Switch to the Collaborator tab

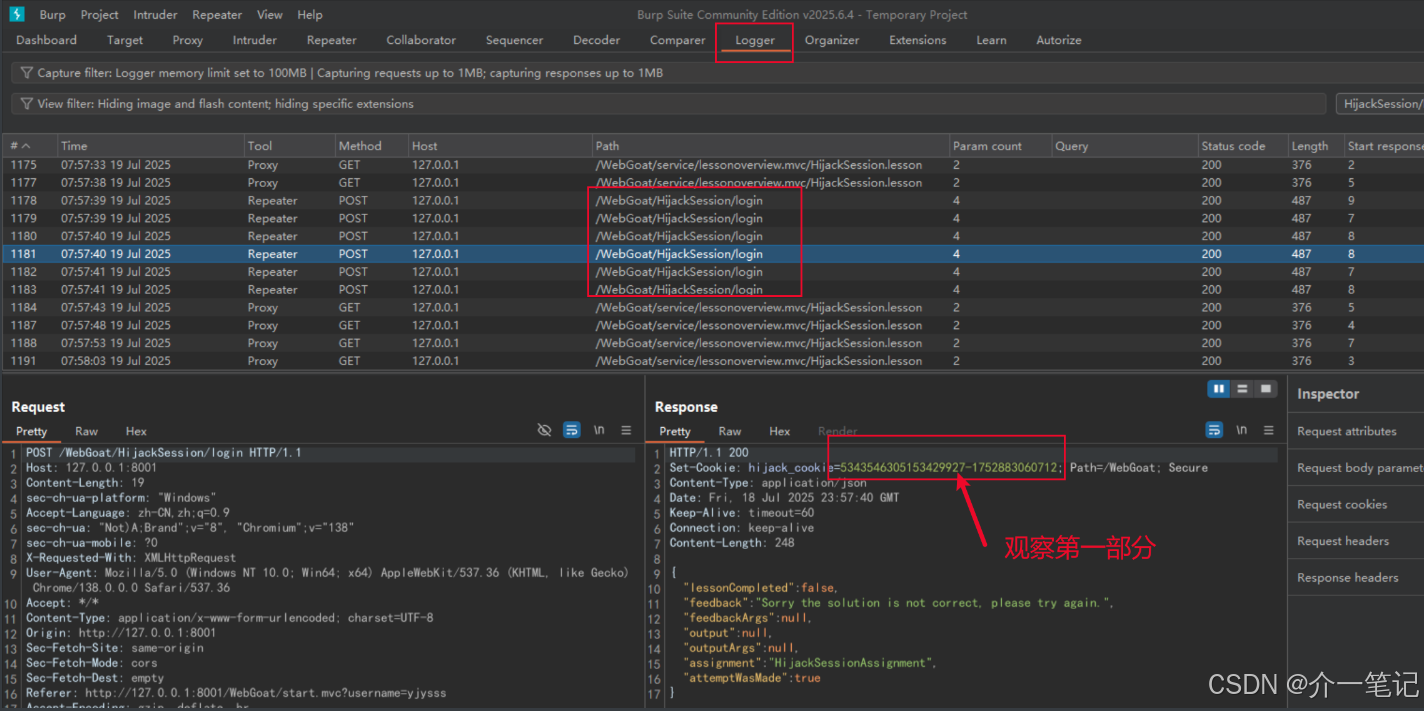coord(421,40)
